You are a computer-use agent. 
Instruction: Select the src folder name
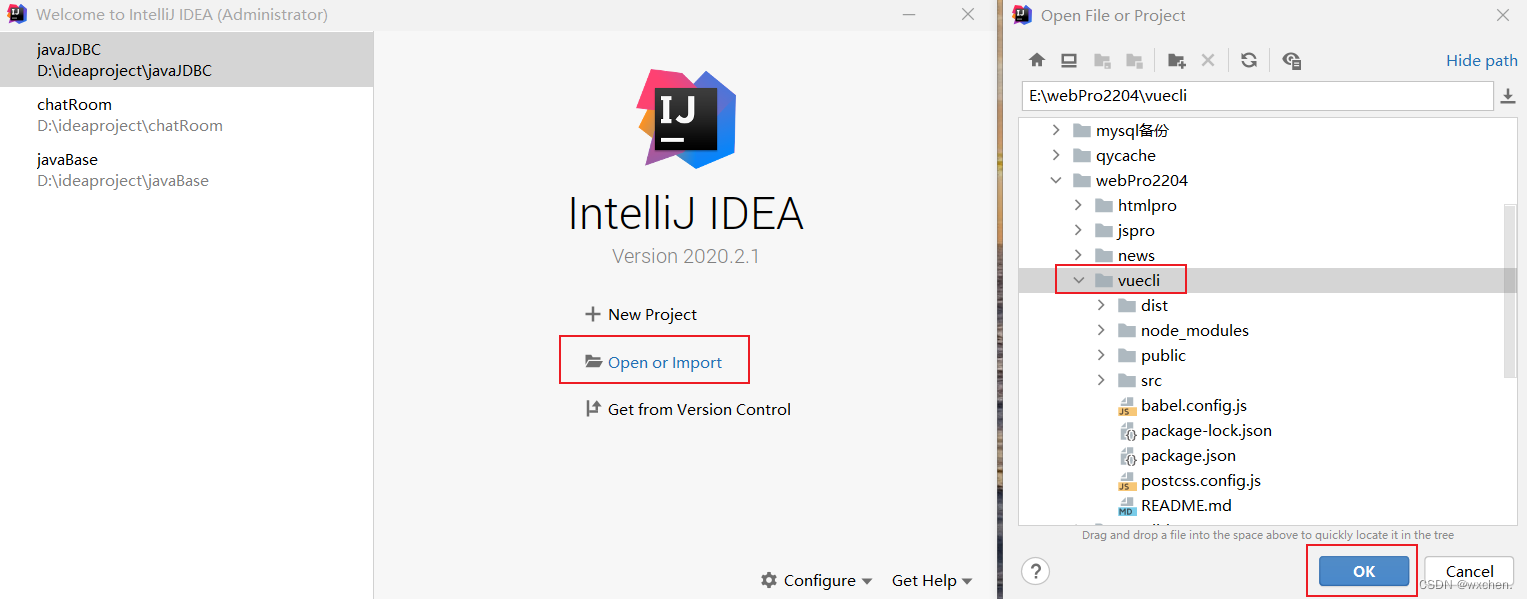pos(1152,380)
